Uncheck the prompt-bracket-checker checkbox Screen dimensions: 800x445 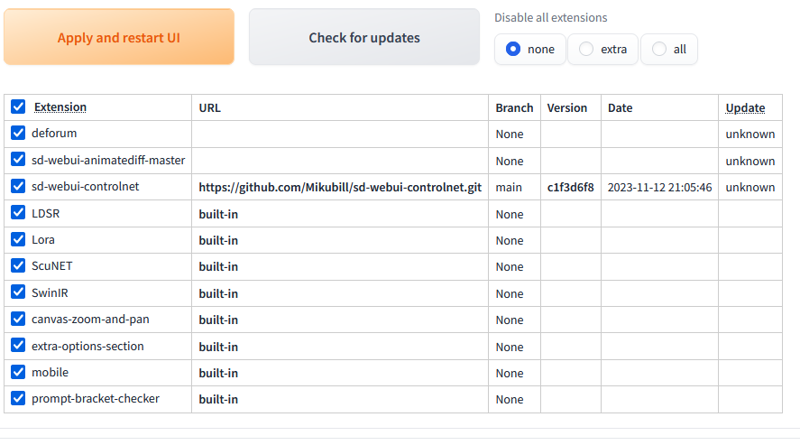click(18, 398)
